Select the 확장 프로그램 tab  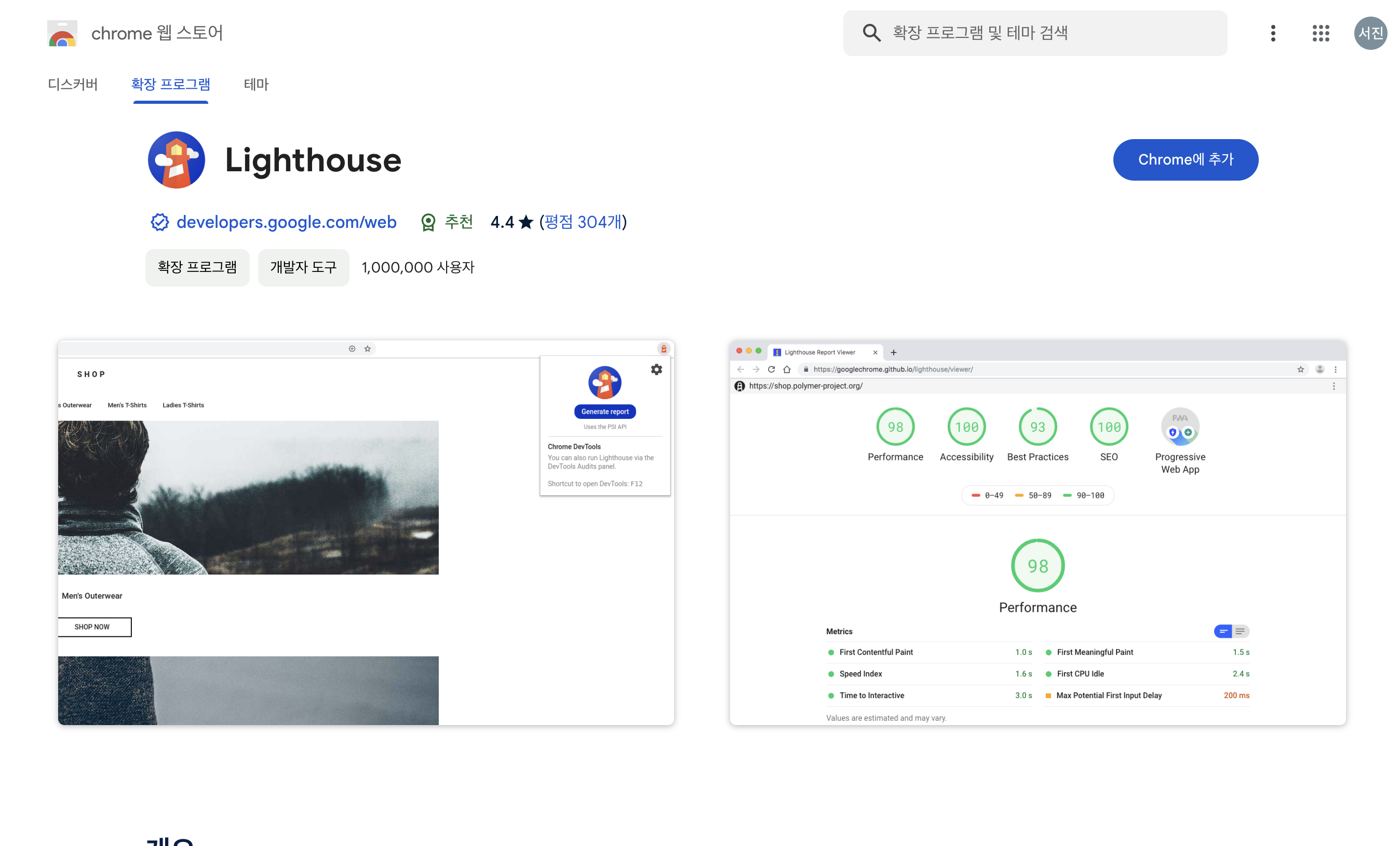pos(170,85)
